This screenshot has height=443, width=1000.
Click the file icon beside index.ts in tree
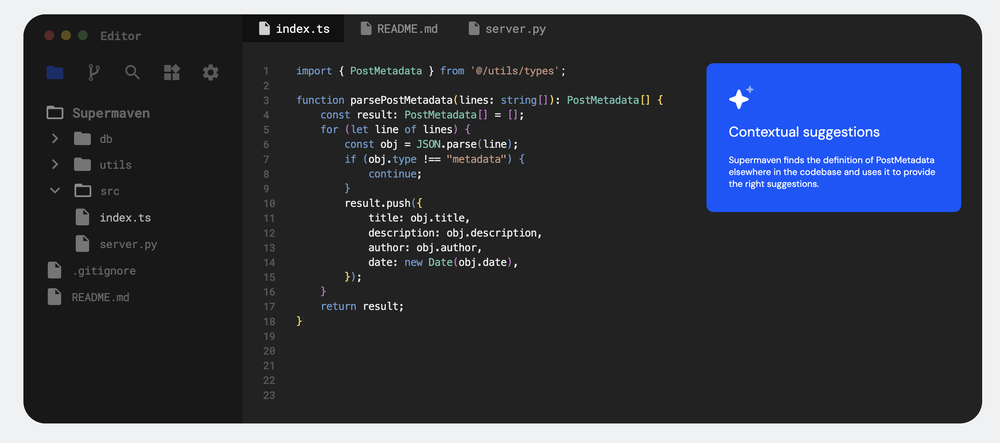pos(82,217)
